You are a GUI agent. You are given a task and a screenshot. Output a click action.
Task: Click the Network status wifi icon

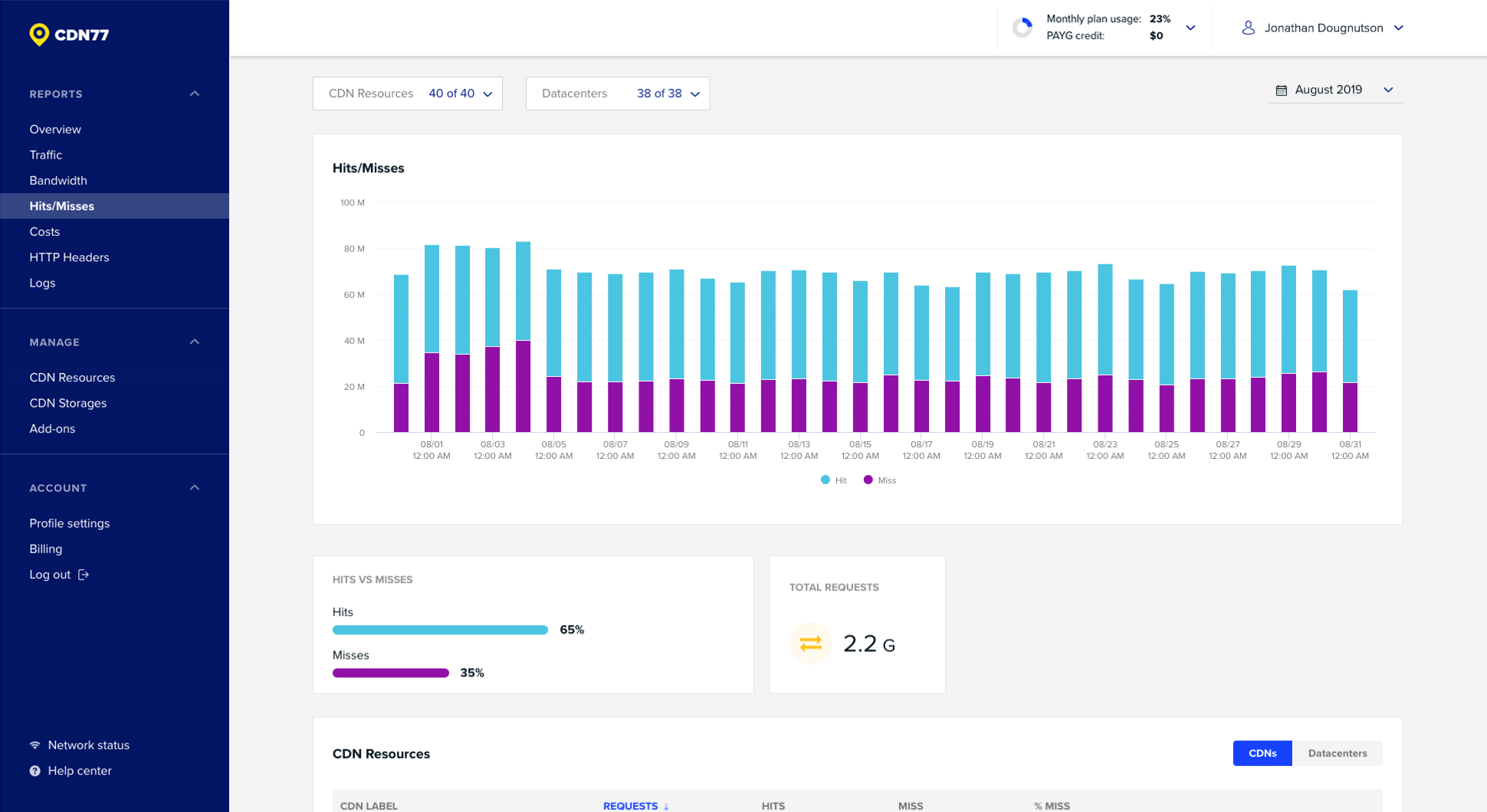[x=35, y=745]
